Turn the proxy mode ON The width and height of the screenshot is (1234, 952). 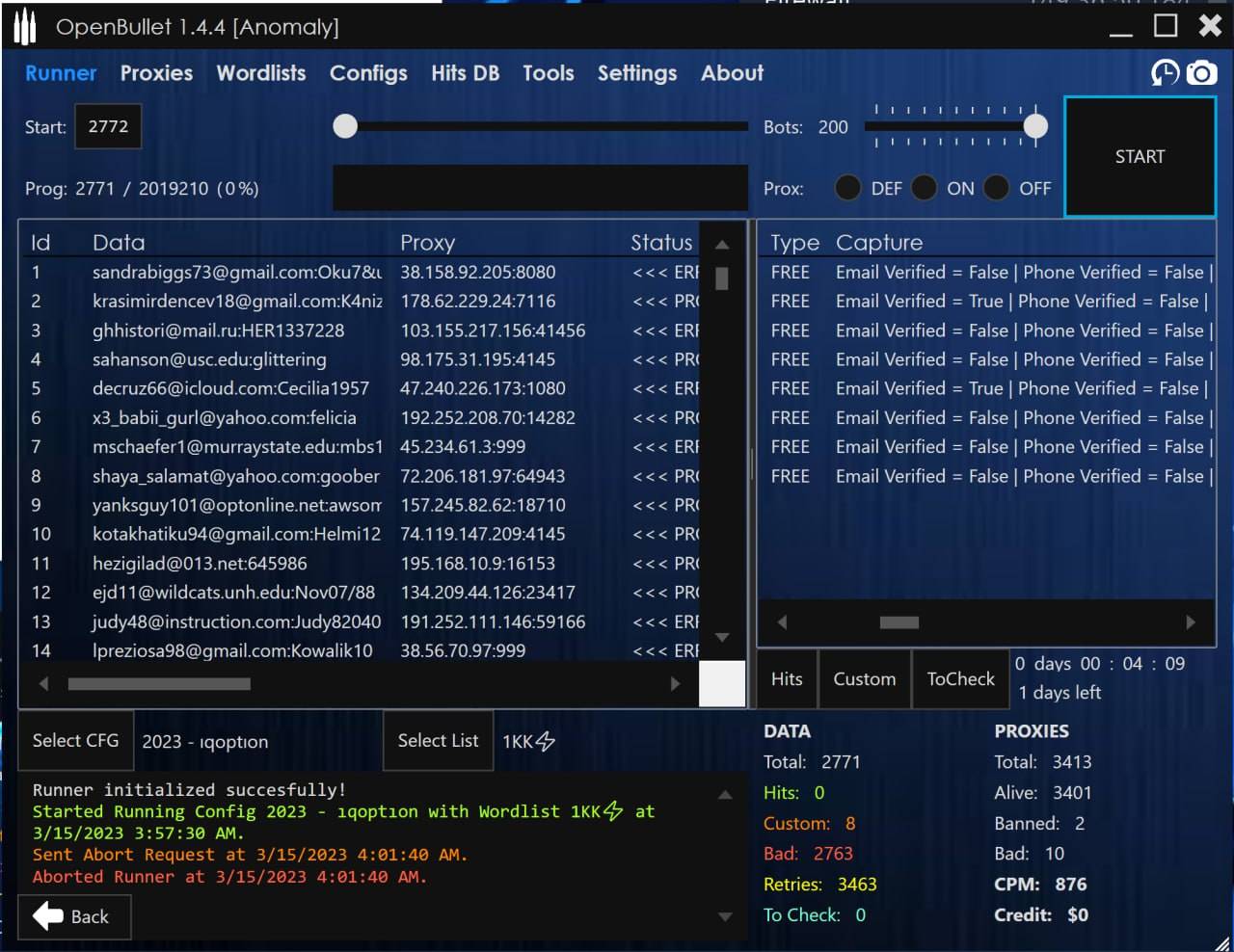pyautogui.click(x=924, y=188)
